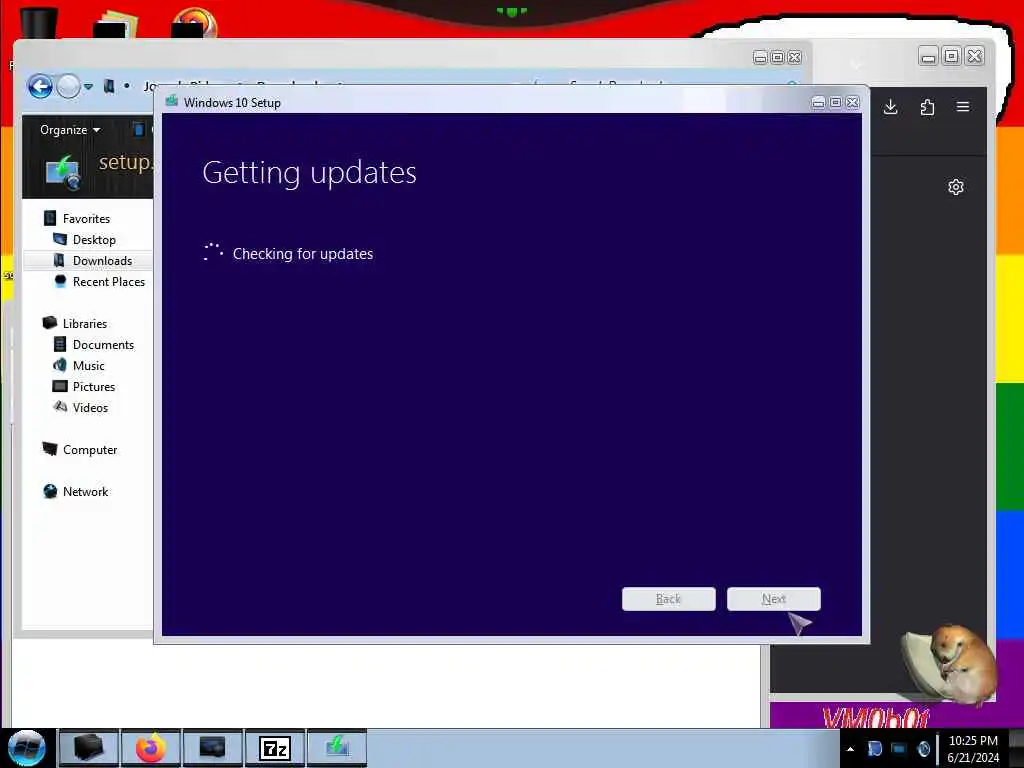Open Firefox extensions puzzle icon
This screenshot has width=1024, height=768.
point(927,107)
